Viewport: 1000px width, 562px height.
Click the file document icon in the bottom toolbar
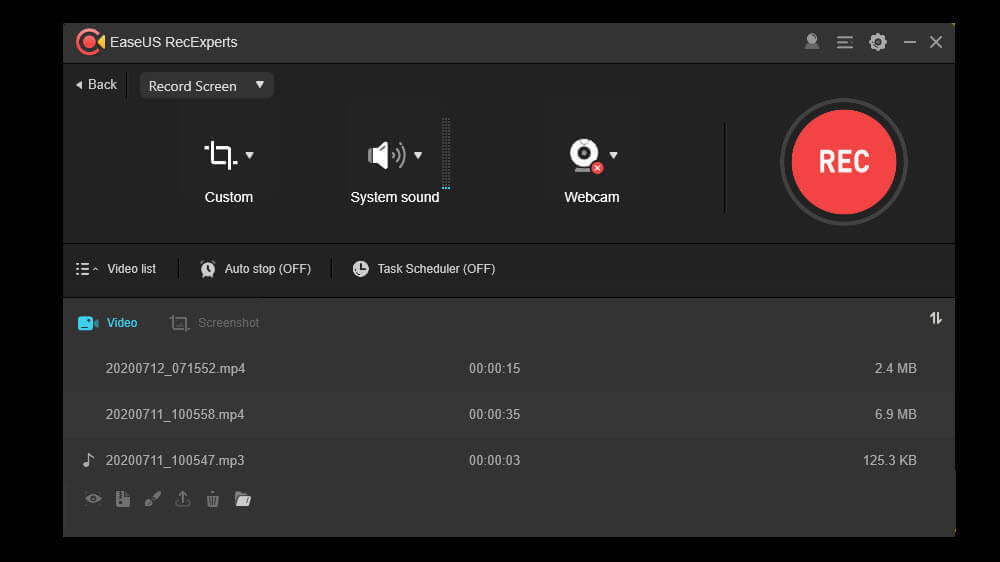point(123,499)
